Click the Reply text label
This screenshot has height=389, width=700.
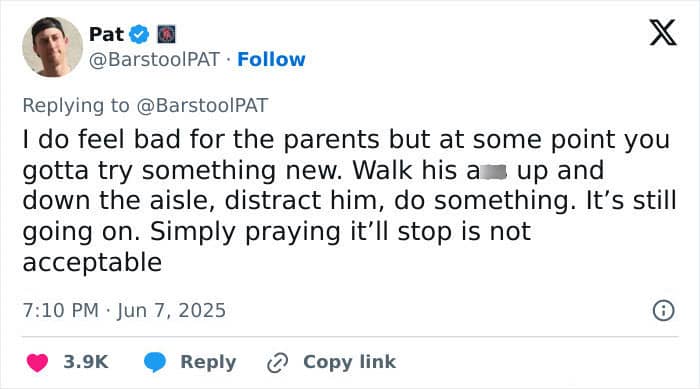[208, 362]
